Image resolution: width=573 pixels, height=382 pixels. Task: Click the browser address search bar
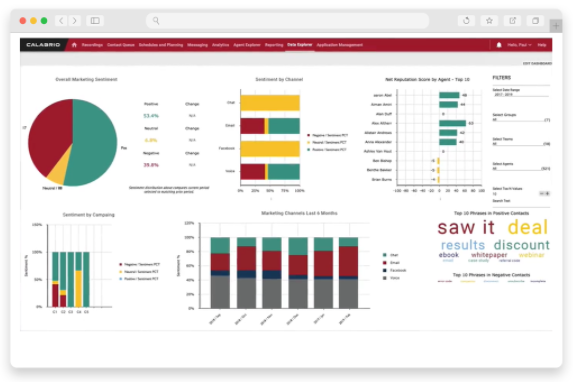click(288, 20)
